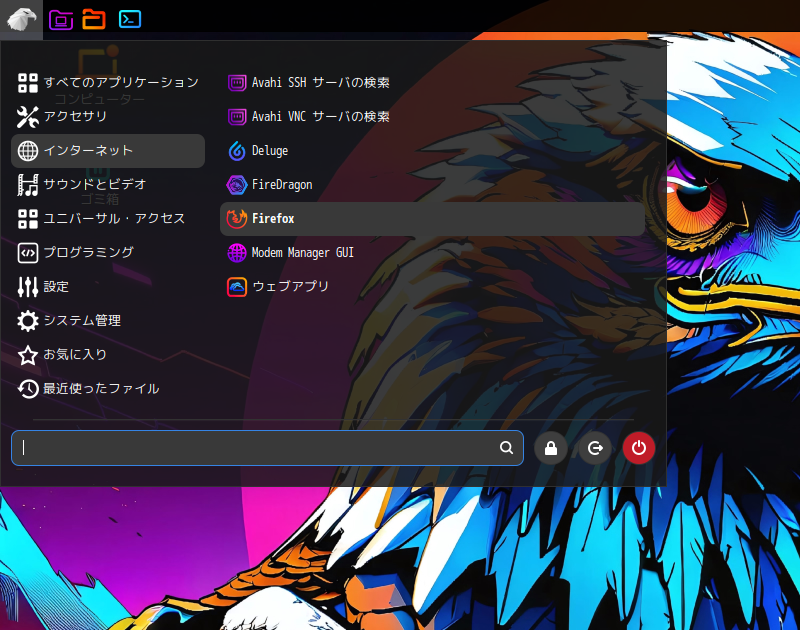Launch Avahi SSH サーバの検索
Screen dimensions: 800x630
click(432, 83)
